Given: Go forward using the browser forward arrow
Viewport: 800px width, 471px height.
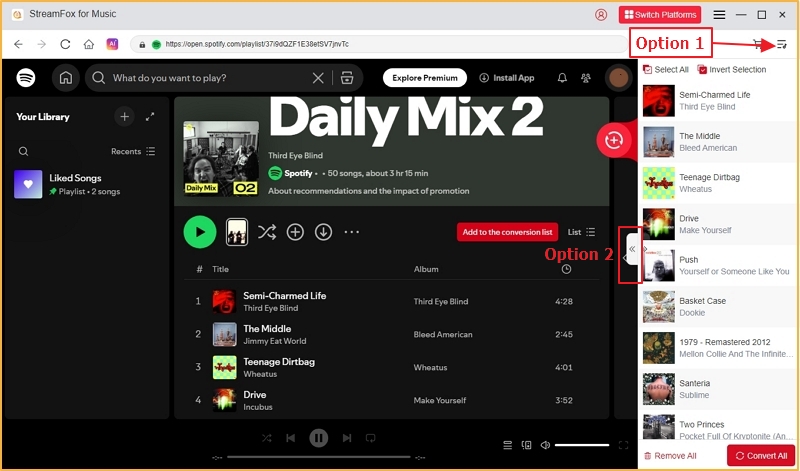Looking at the screenshot, I should [x=42, y=44].
